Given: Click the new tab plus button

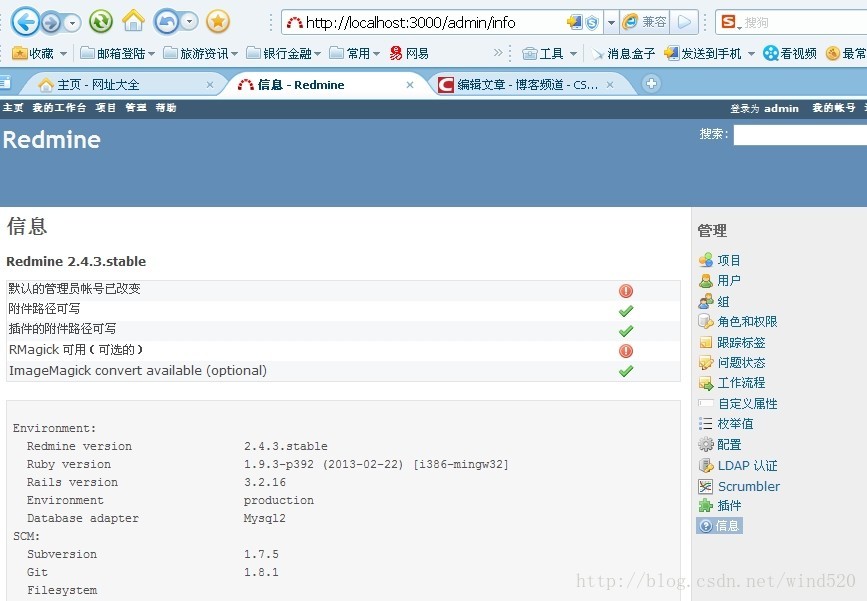Looking at the screenshot, I should click(651, 83).
